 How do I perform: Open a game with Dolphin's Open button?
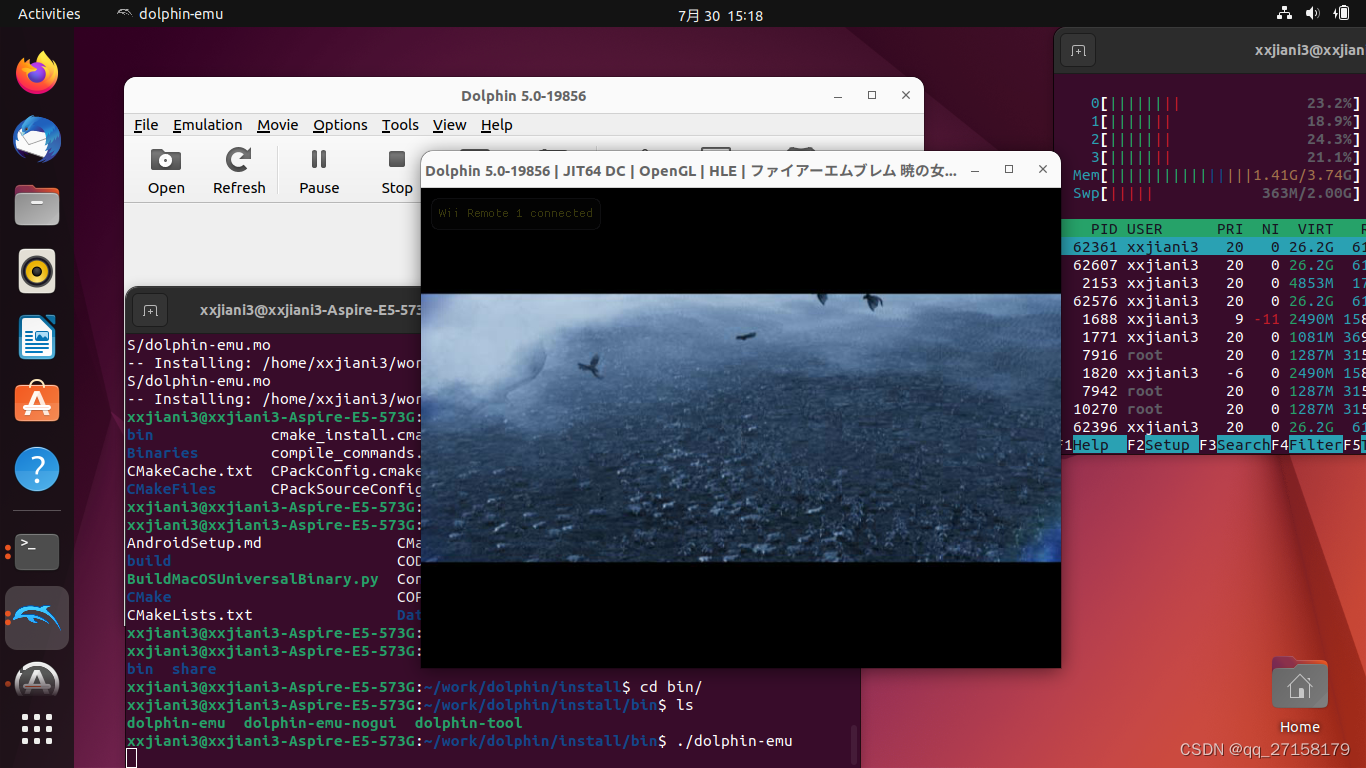pyautogui.click(x=166, y=171)
